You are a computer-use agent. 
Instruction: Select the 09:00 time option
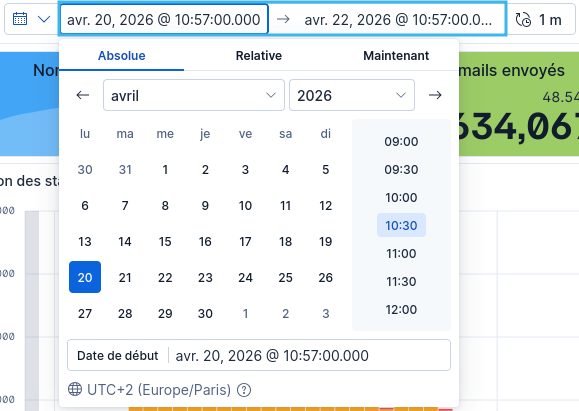point(401,141)
